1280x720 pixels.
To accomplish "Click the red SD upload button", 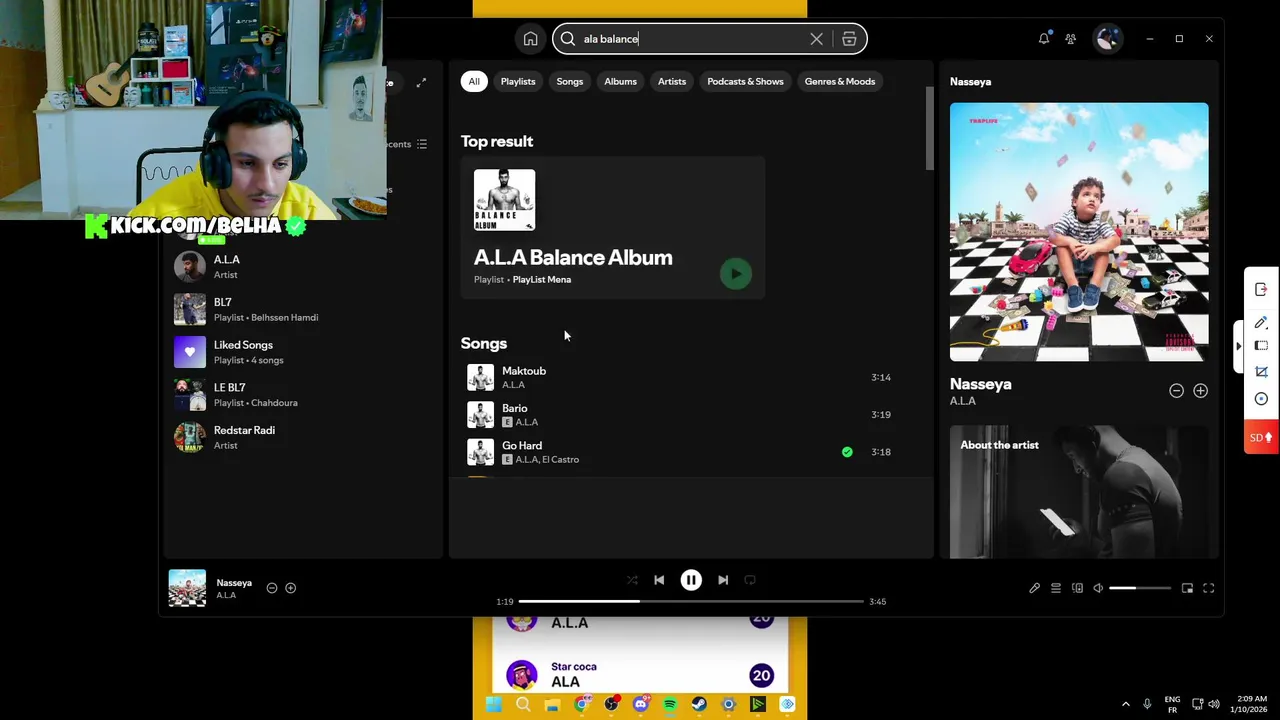I will [x=1261, y=437].
